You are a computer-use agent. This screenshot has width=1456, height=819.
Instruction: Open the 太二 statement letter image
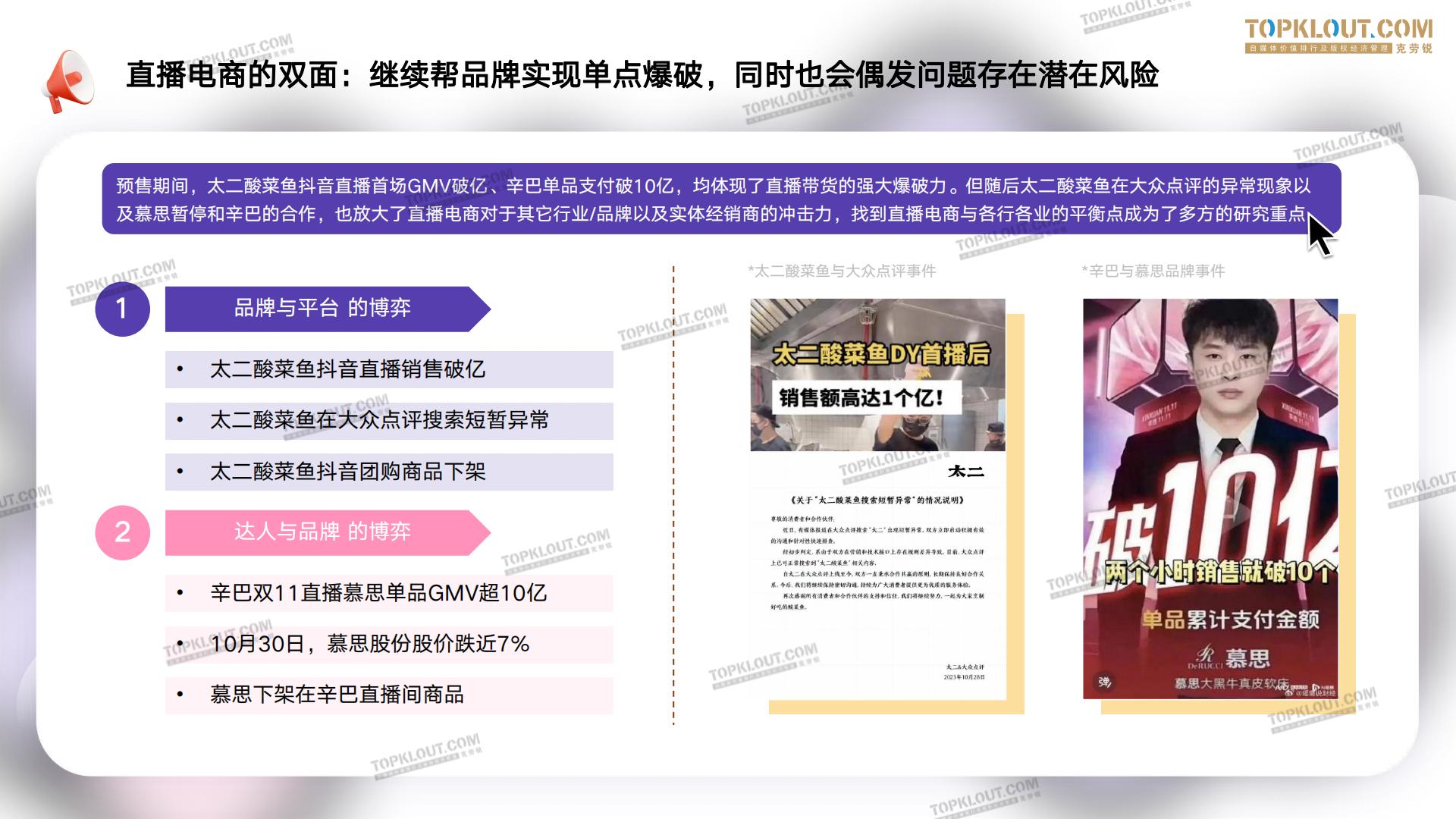click(877, 575)
